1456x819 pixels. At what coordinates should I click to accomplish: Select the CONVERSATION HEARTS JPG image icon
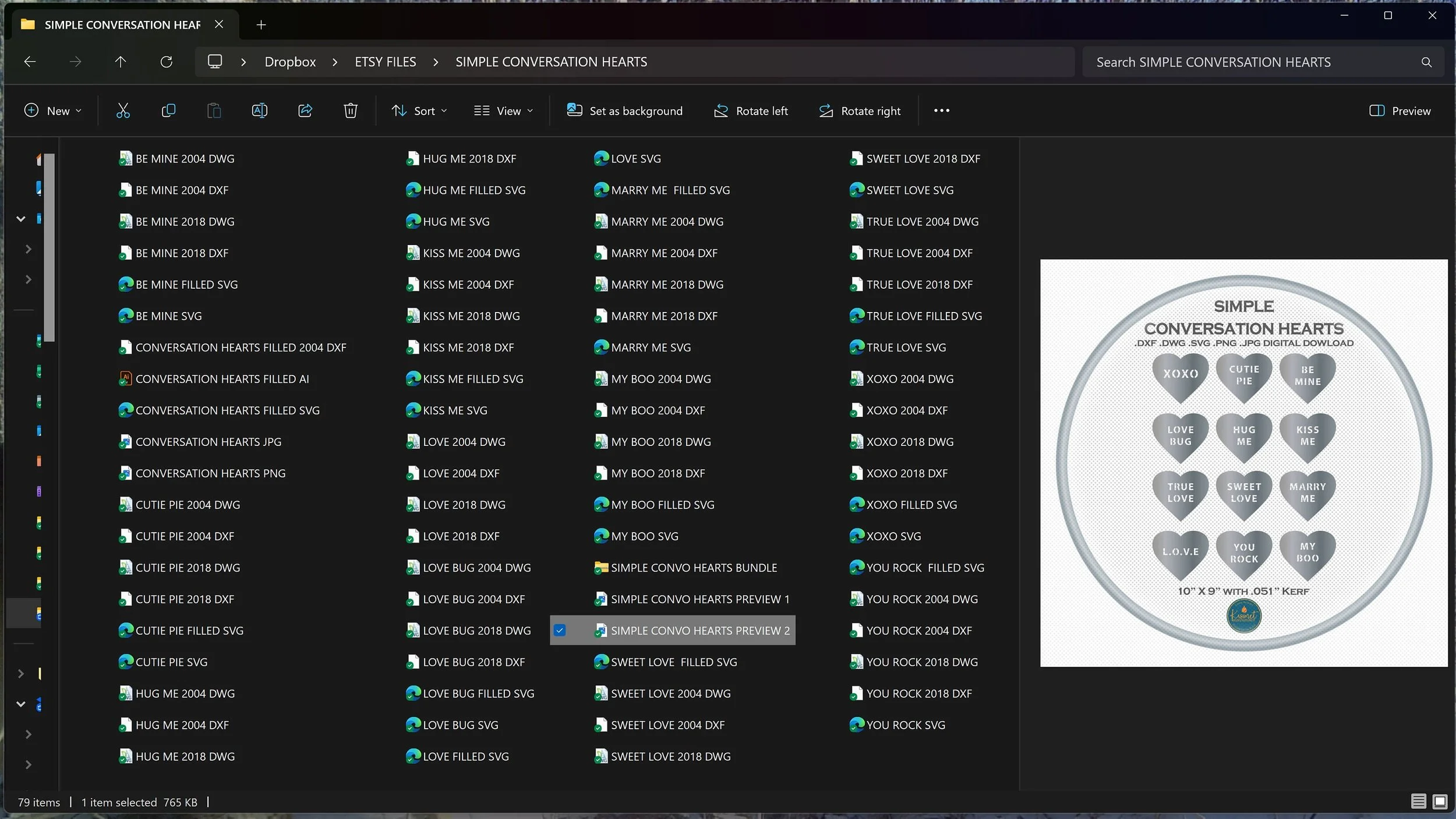point(125,442)
